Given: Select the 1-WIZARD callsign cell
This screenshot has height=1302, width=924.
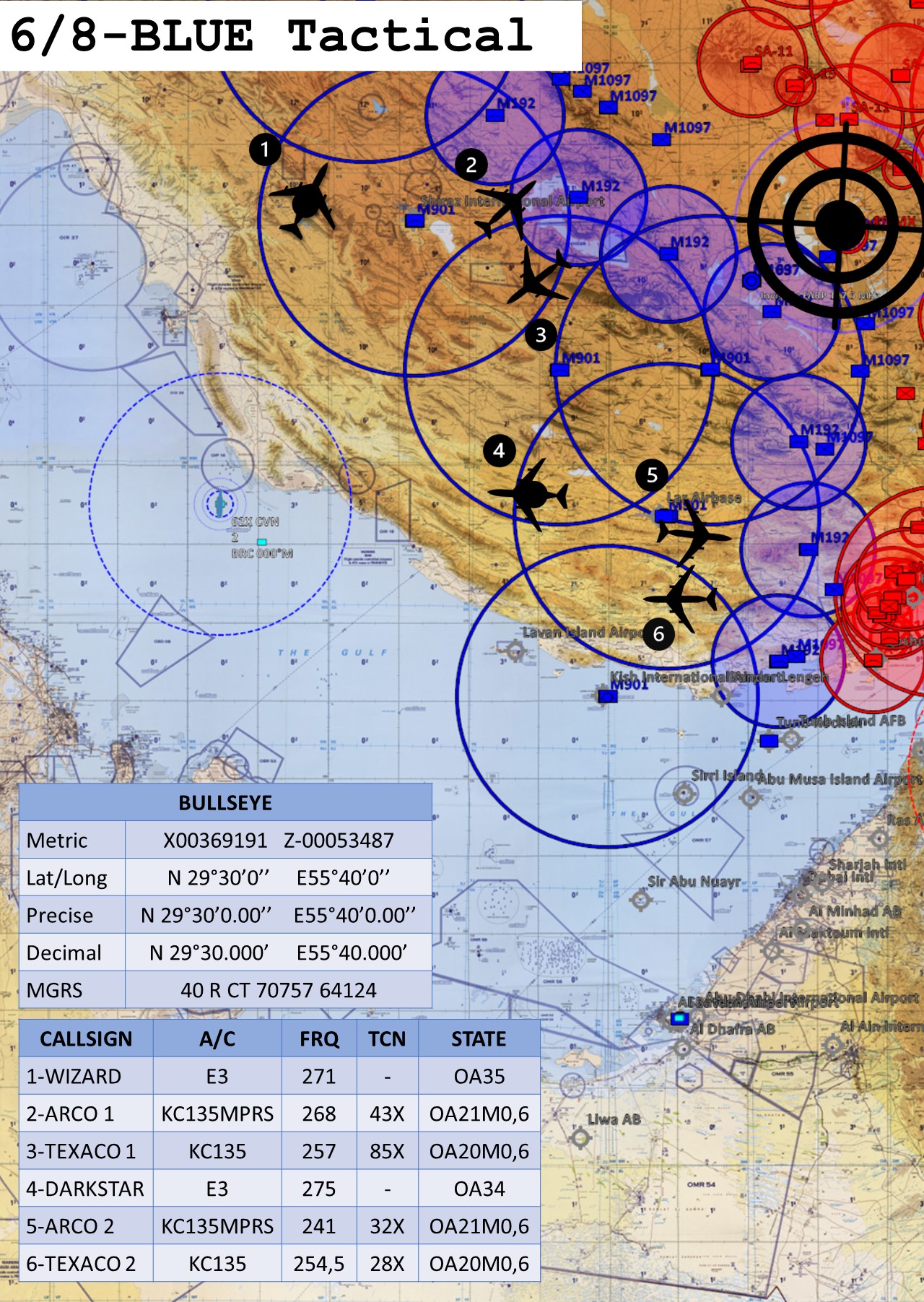Looking at the screenshot, I should (86, 1076).
